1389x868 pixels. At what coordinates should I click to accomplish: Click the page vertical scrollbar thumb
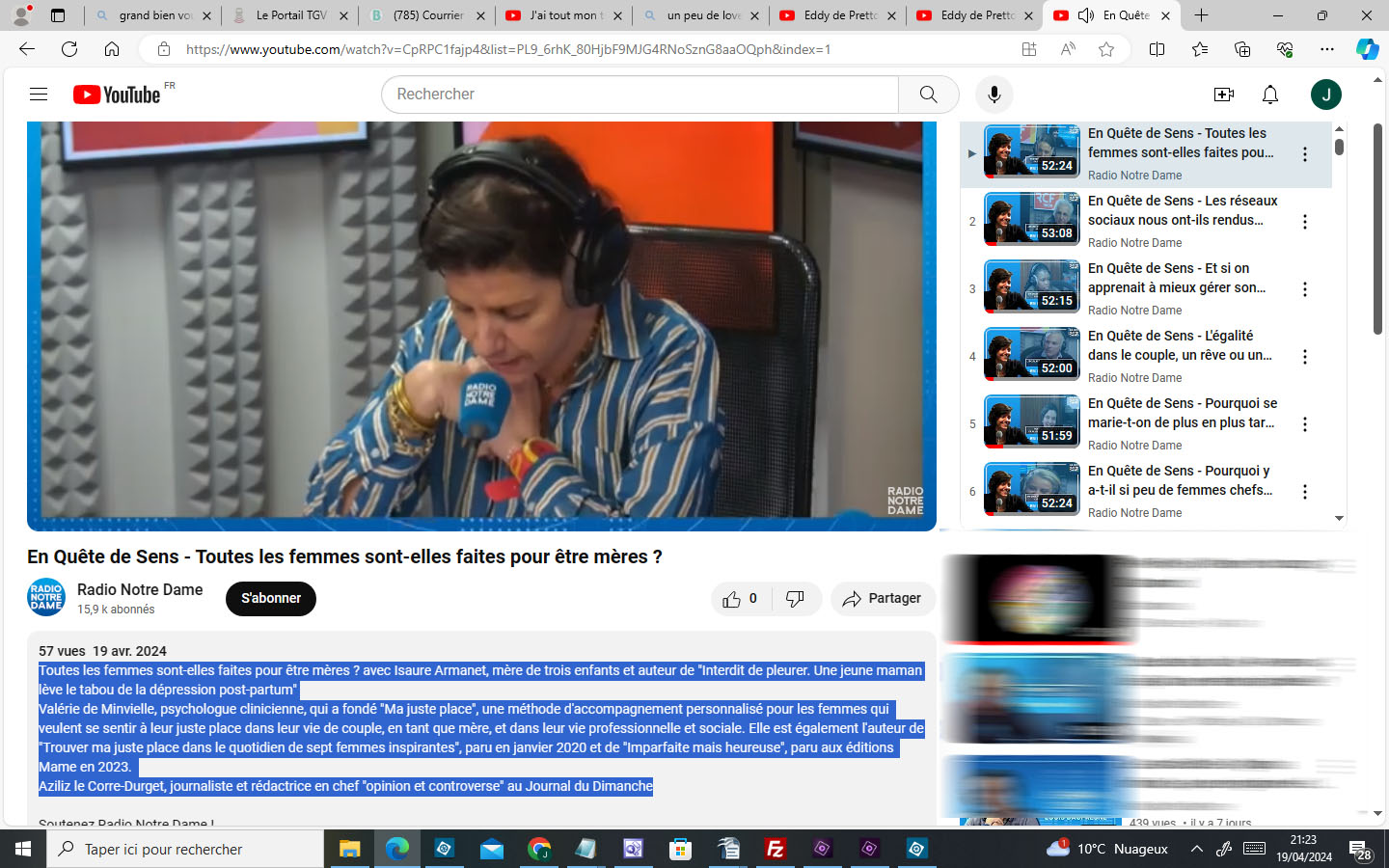1378,230
